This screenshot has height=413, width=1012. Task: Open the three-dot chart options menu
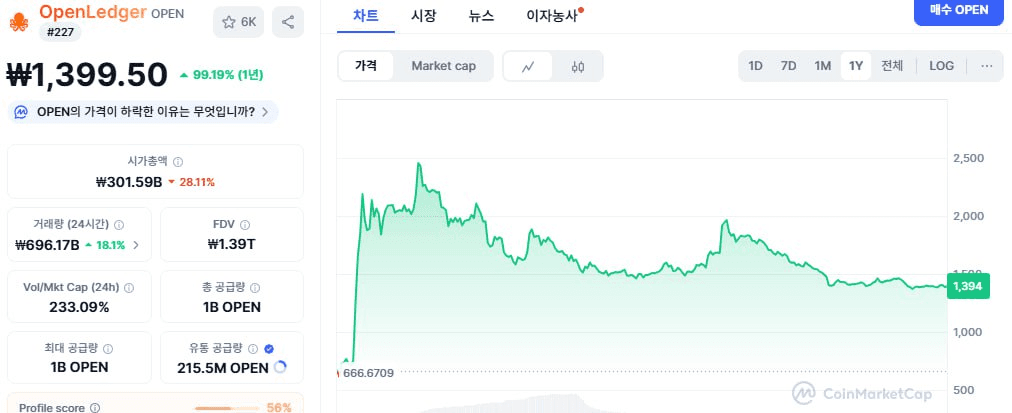click(987, 66)
